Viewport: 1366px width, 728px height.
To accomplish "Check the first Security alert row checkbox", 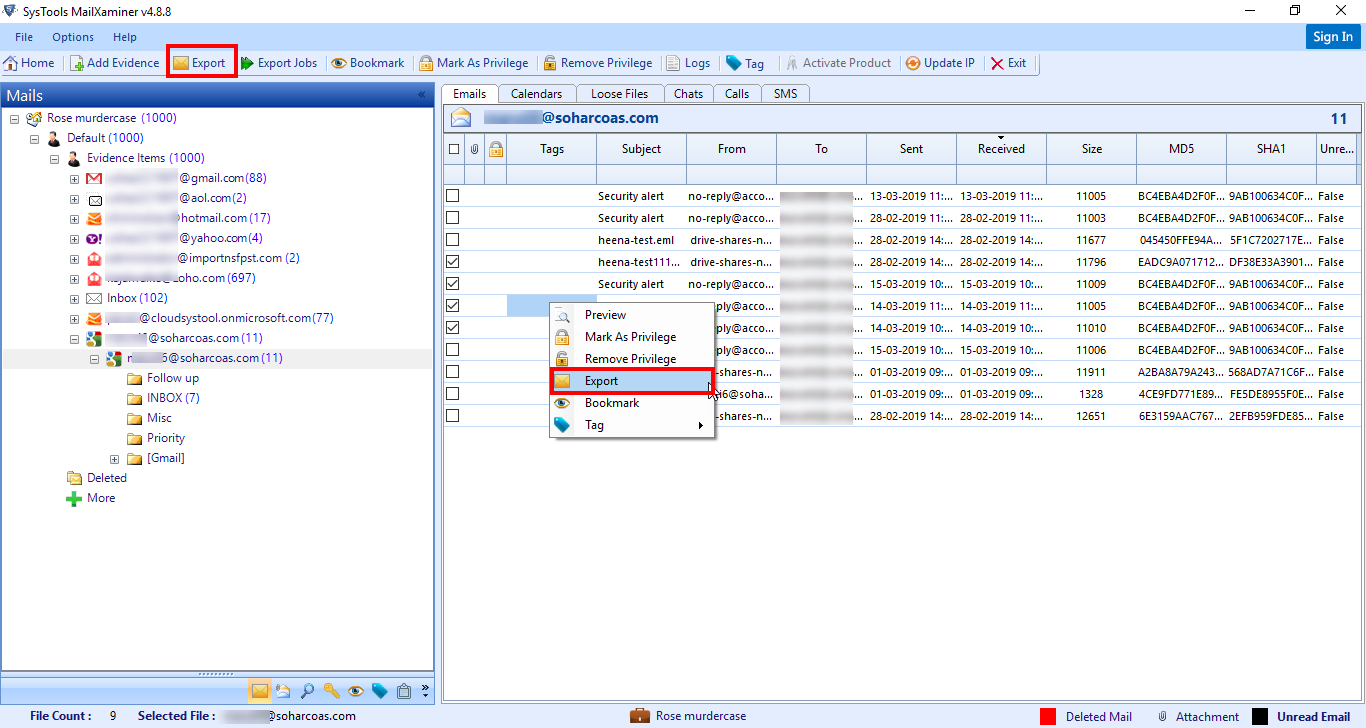I will 453,196.
